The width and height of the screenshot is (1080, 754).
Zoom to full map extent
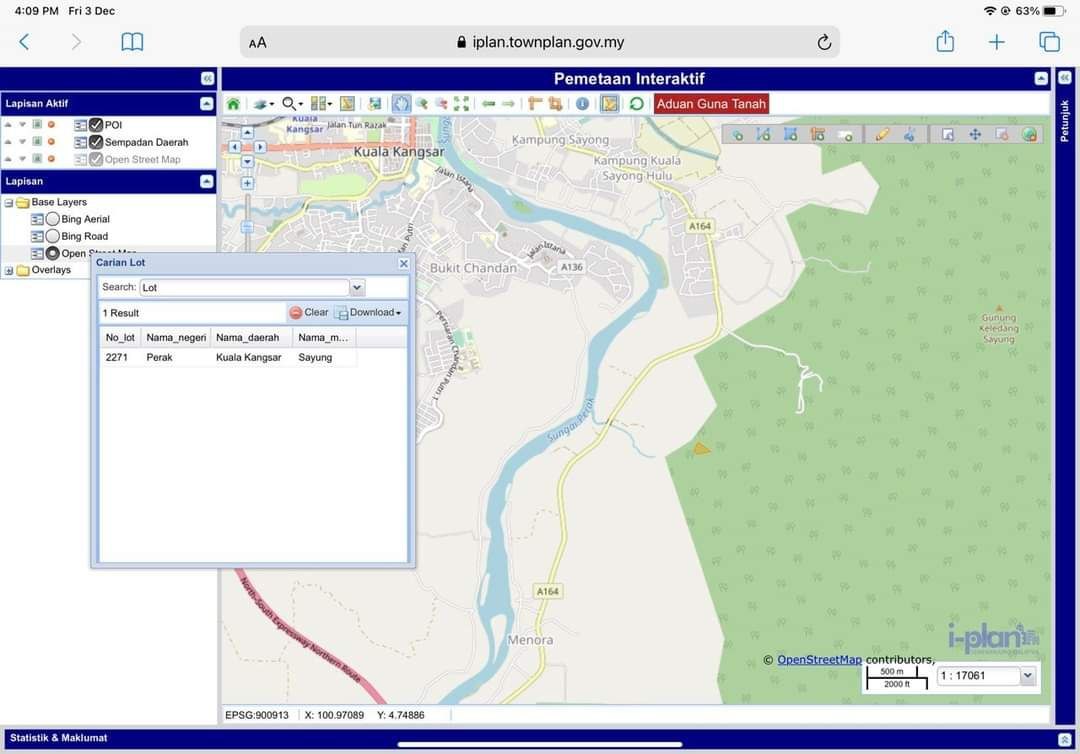point(461,104)
